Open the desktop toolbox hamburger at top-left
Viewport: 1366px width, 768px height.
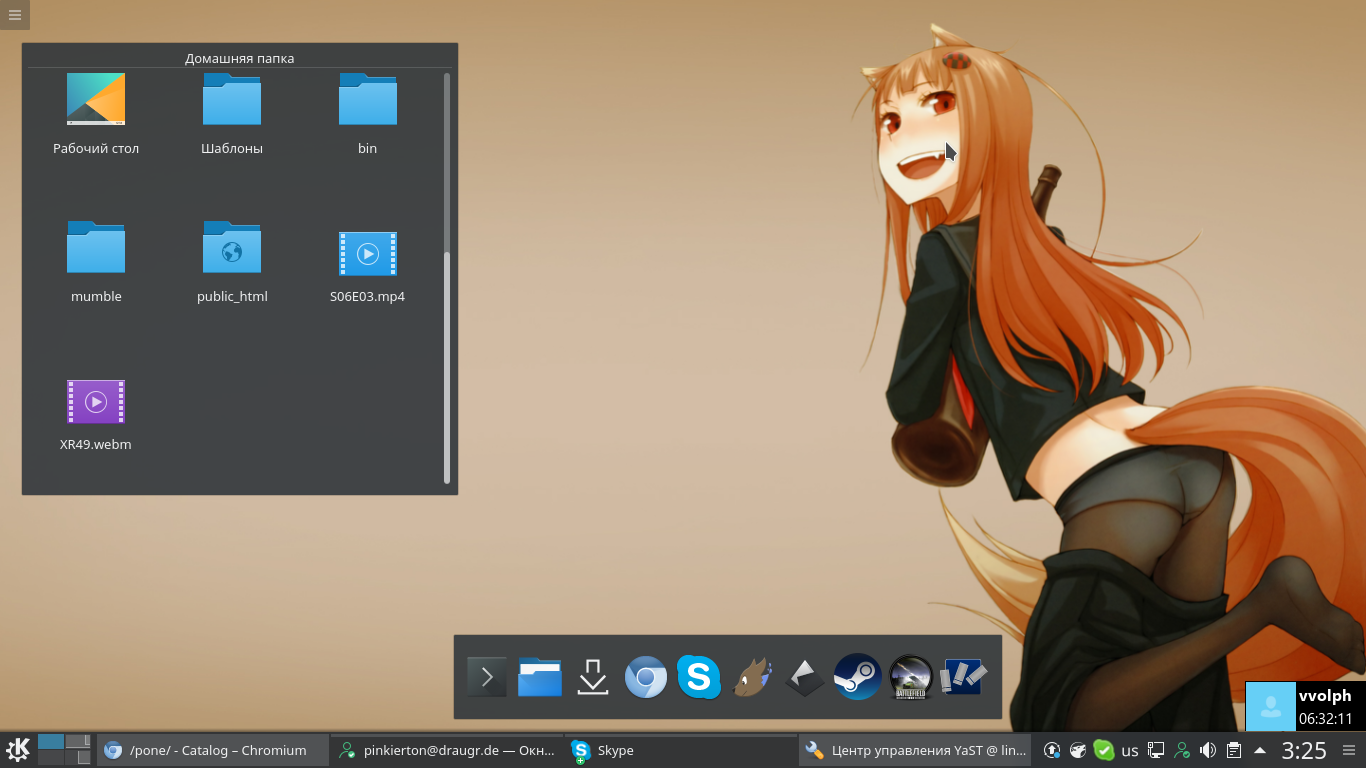[14, 14]
